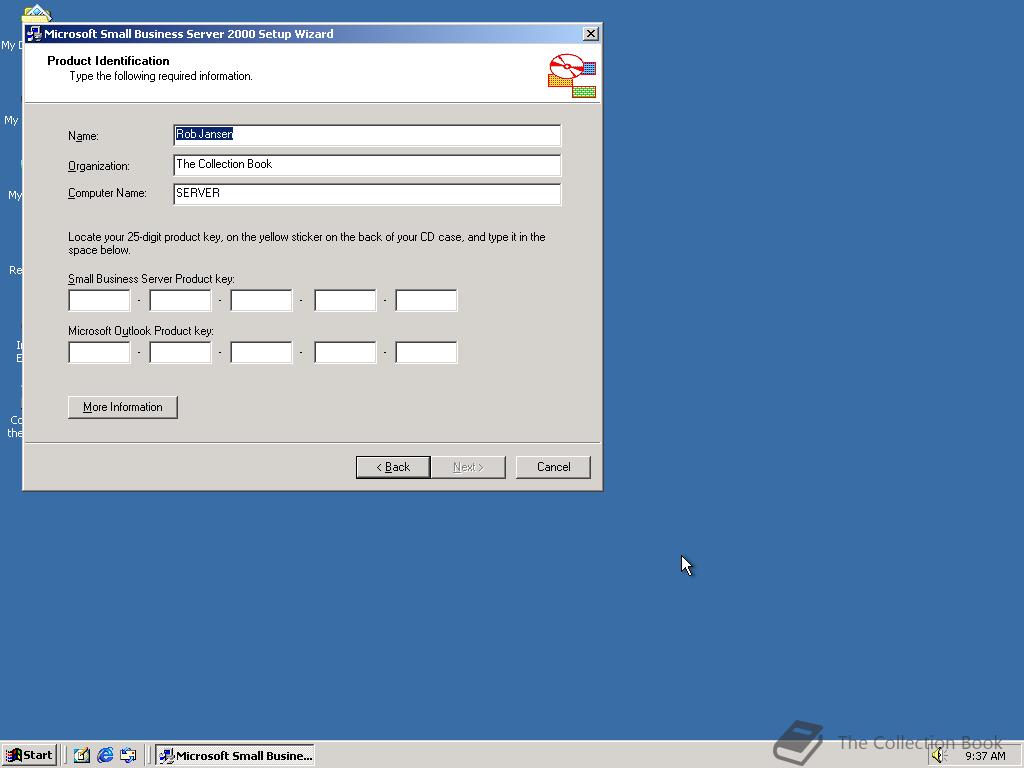Cancel the setup wizard

pos(553,467)
